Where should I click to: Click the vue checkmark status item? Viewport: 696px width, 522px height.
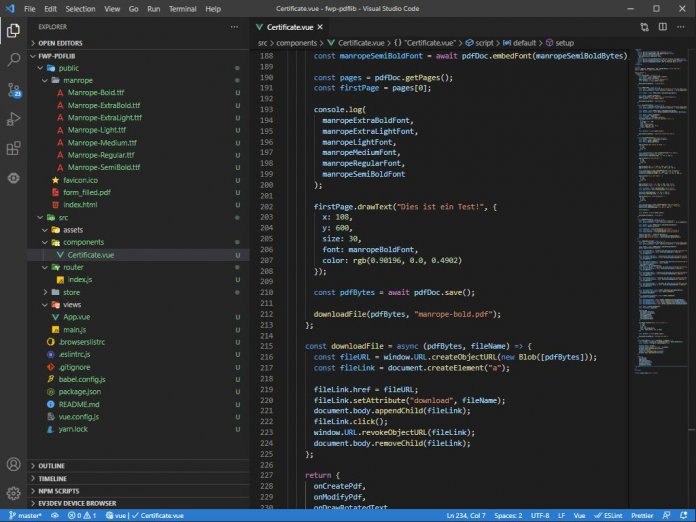point(145,515)
